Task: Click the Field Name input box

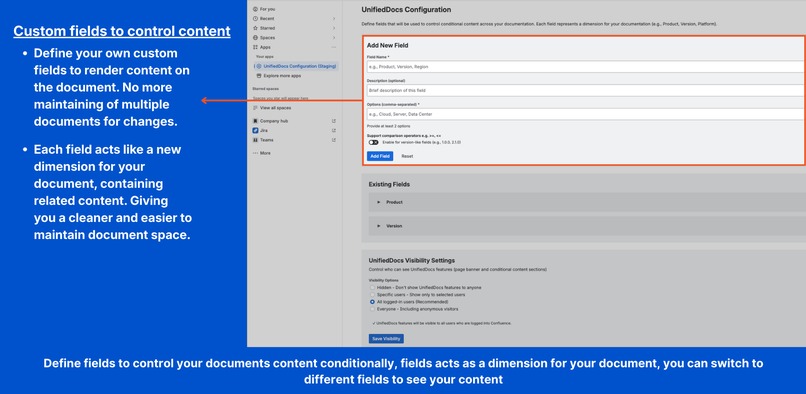Action: pyautogui.click(x=586, y=67)
